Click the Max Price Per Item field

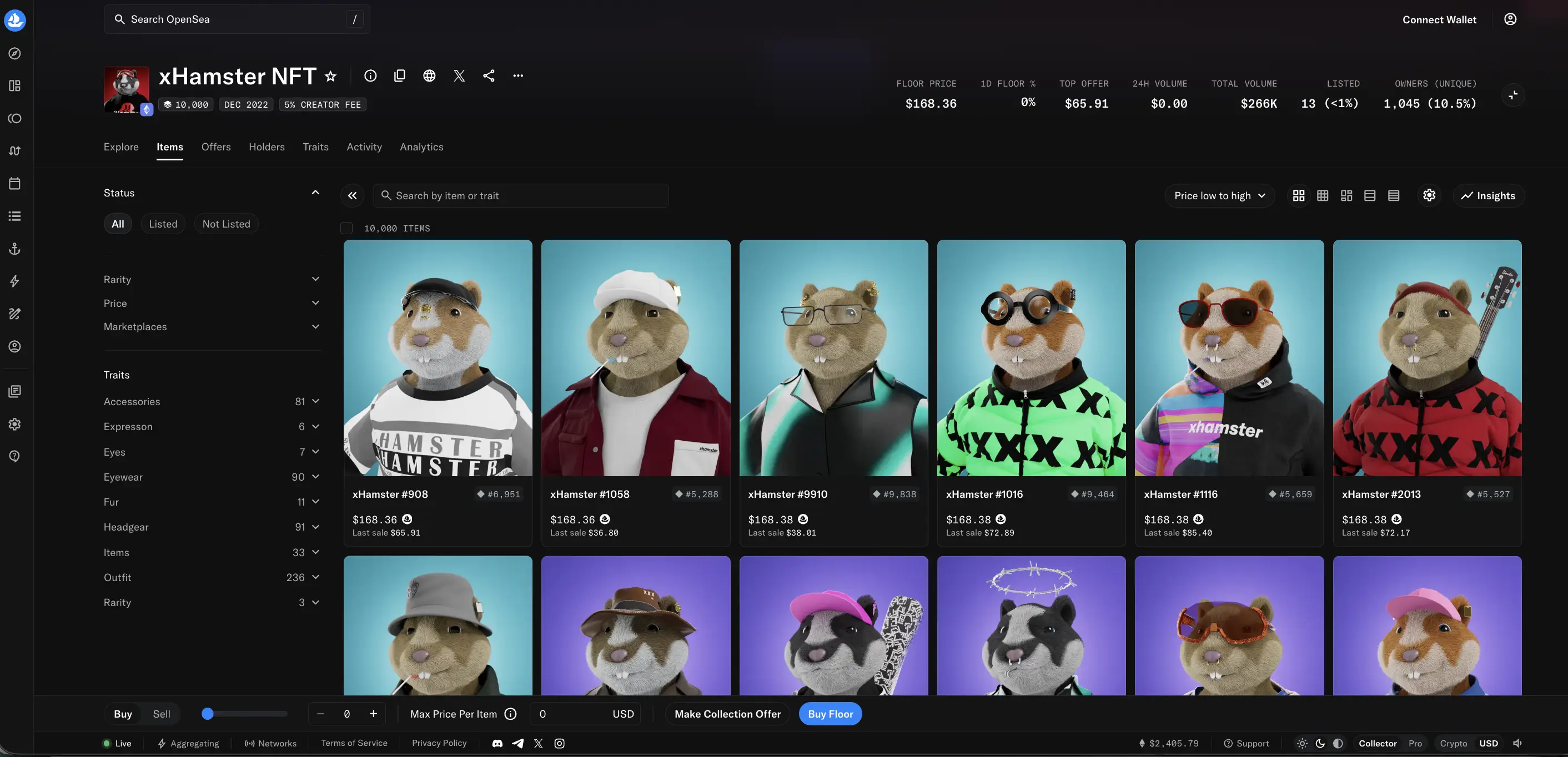[x=584, y=714]
